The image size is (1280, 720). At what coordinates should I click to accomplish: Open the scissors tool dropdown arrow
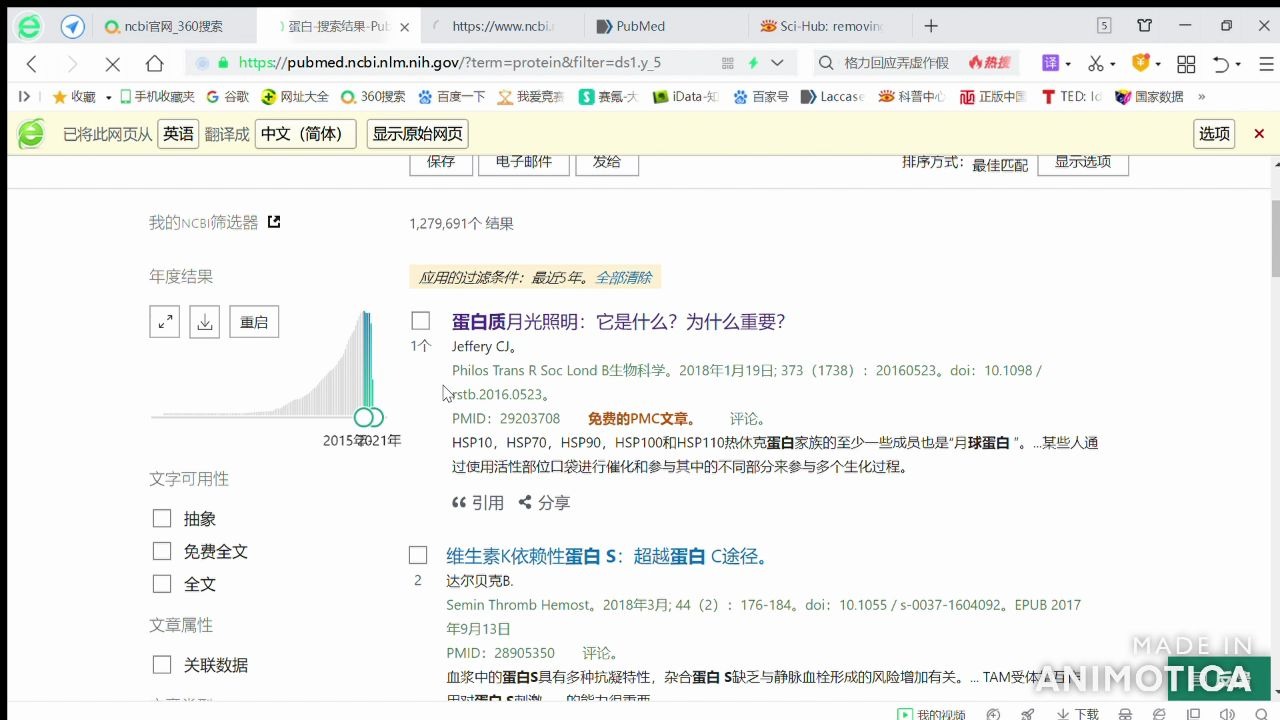(1113, 64)
